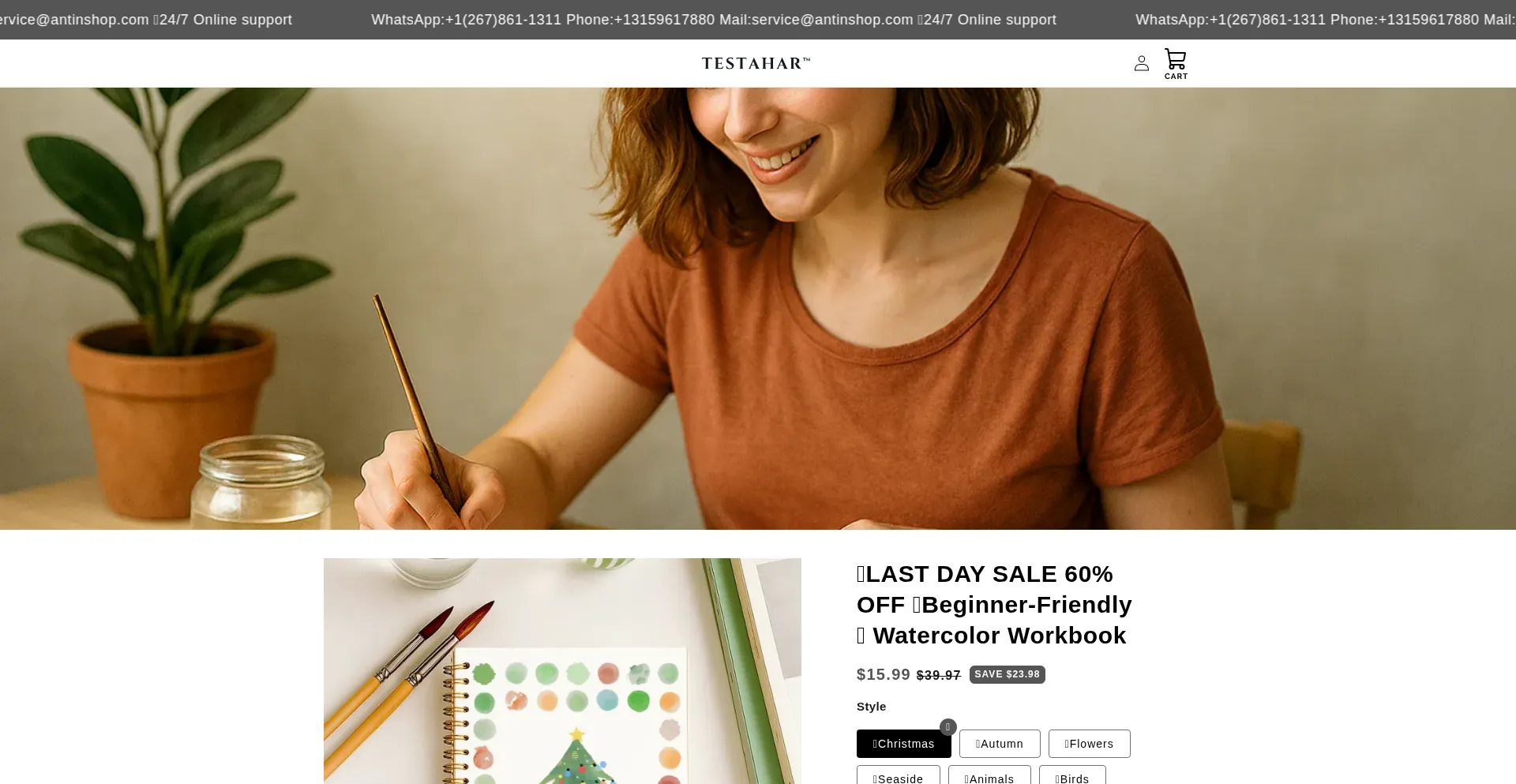Select the Christmas style option
The width and height of the screenshot is (1516, 784).
(903, 744)
